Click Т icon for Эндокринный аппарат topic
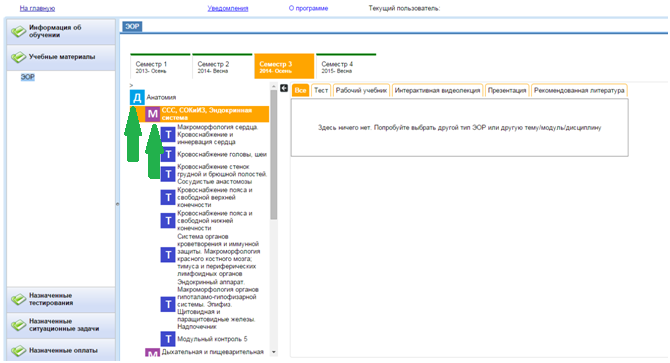 point(168,304)
